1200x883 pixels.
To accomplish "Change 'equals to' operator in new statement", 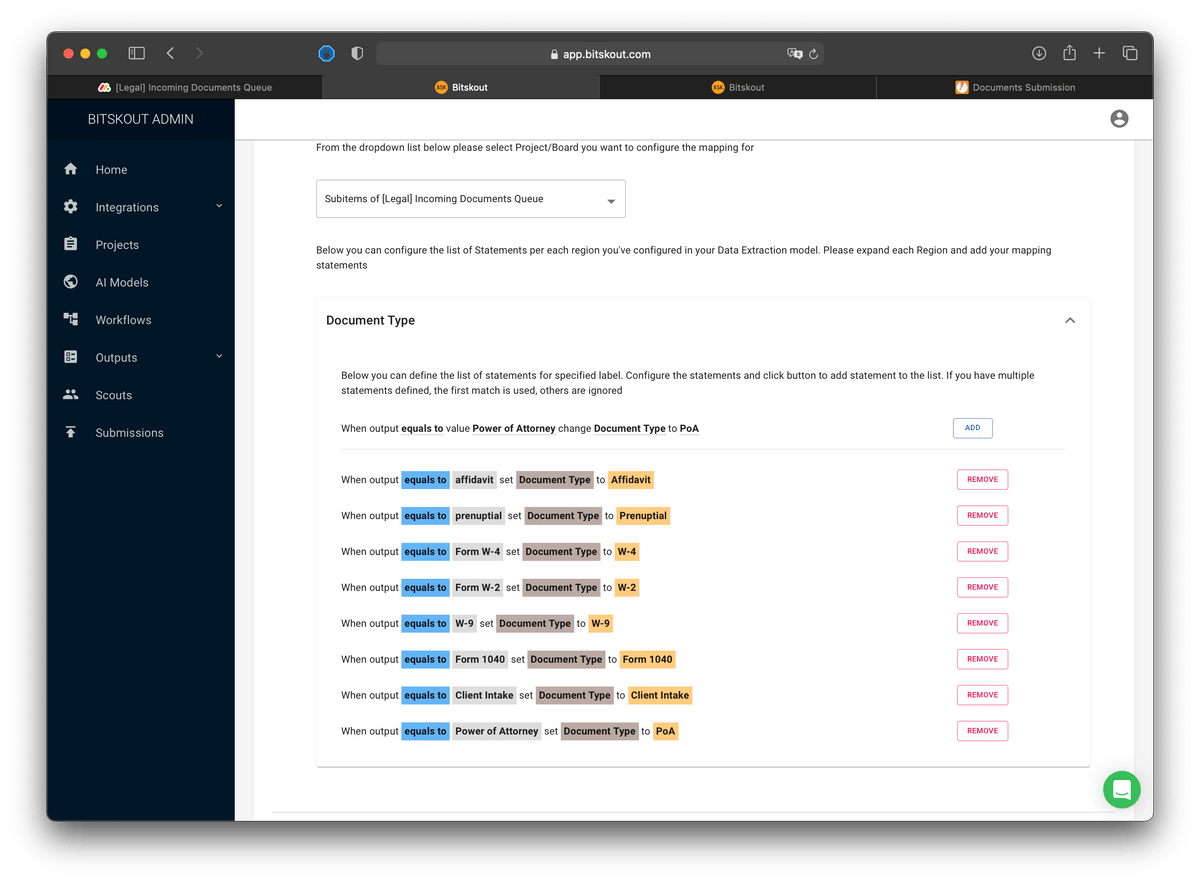I will coord(422,428).
